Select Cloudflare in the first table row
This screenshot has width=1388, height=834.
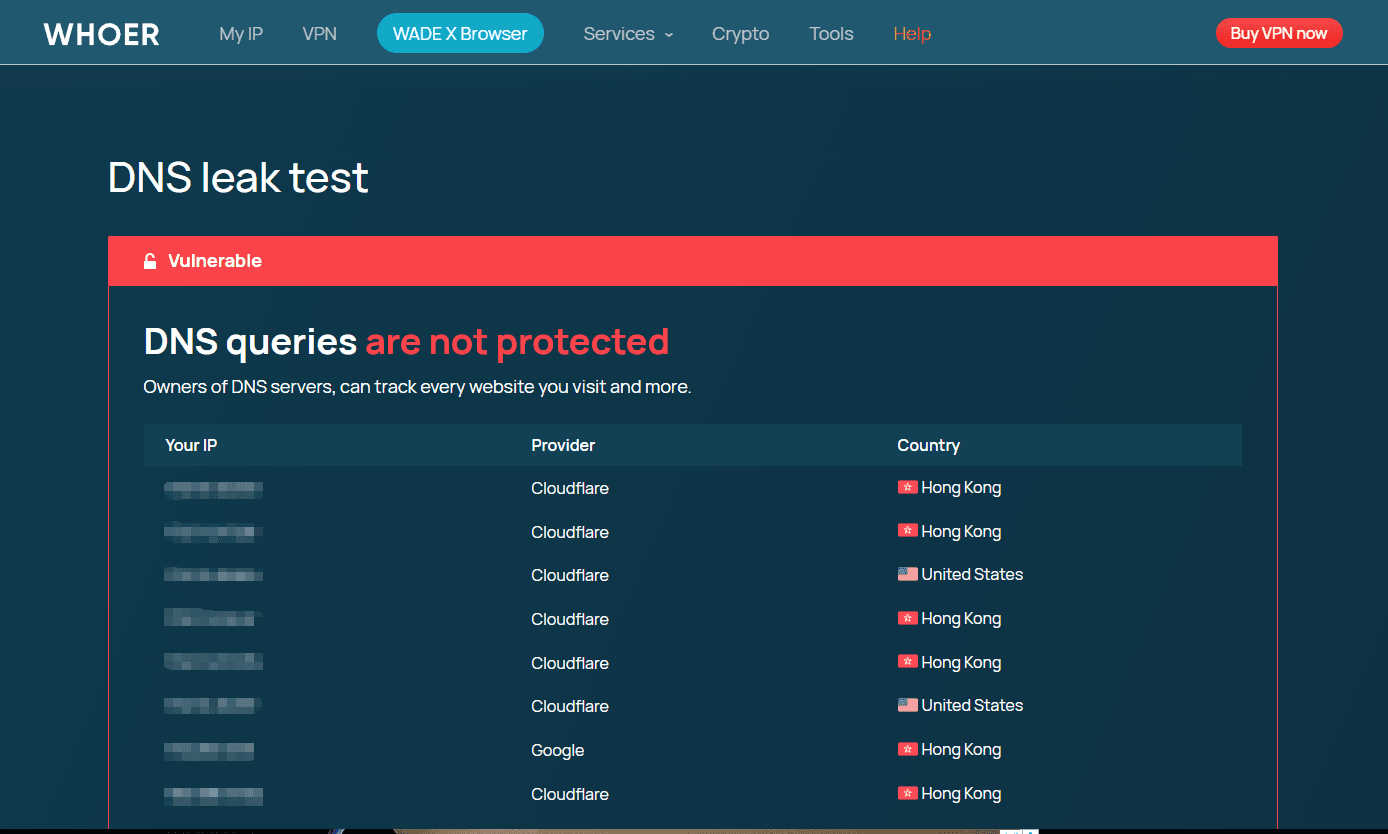(x=570, y=488)
